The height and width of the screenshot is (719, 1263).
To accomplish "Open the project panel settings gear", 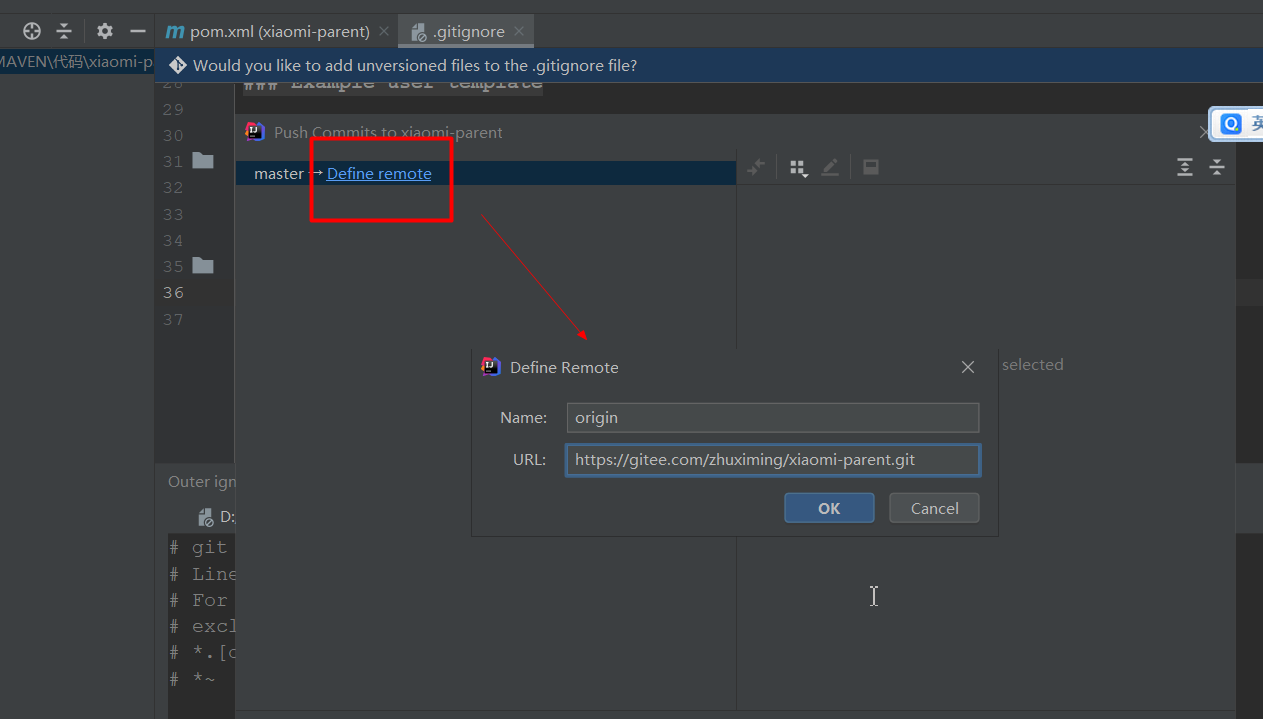I will coord(105,31).
